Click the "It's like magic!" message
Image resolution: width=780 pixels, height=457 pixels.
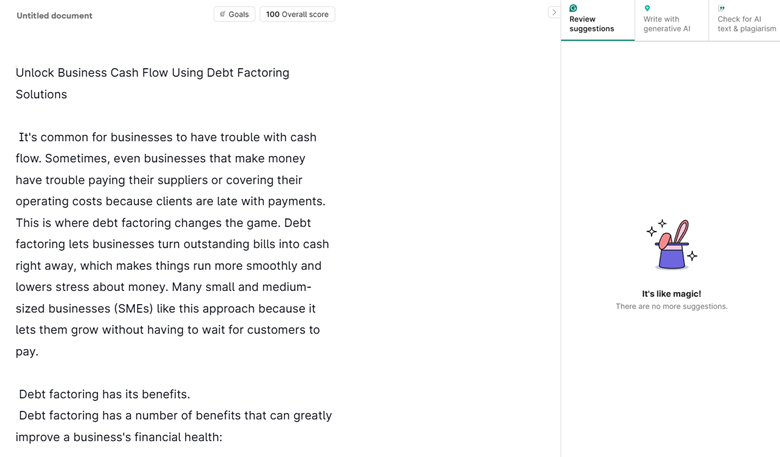671,294
